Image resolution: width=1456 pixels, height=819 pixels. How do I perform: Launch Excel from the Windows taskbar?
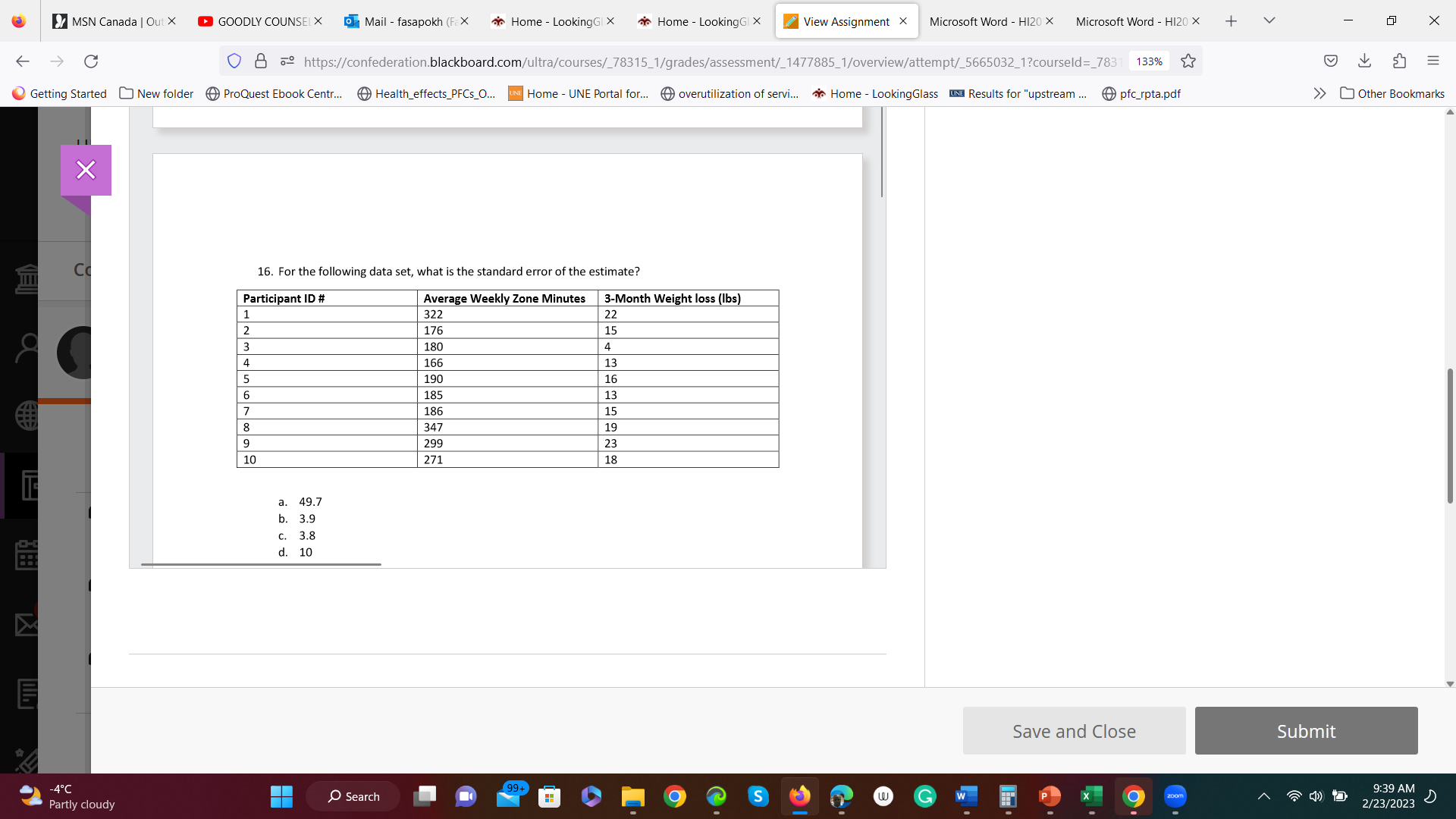[x=1091, y=796]
